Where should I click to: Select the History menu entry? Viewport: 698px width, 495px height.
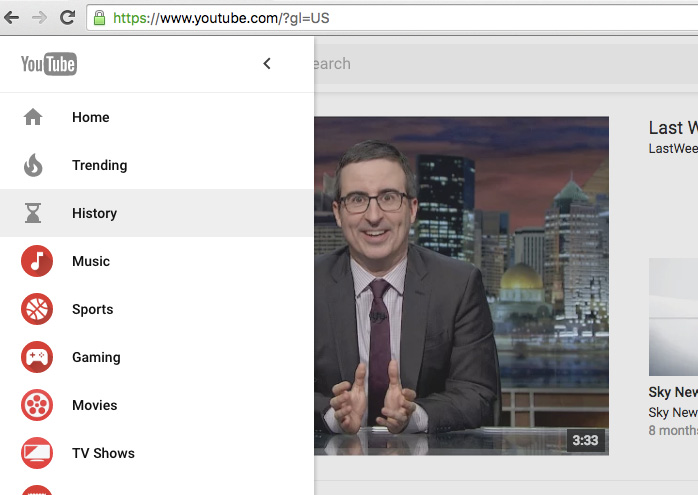[94, 213]
